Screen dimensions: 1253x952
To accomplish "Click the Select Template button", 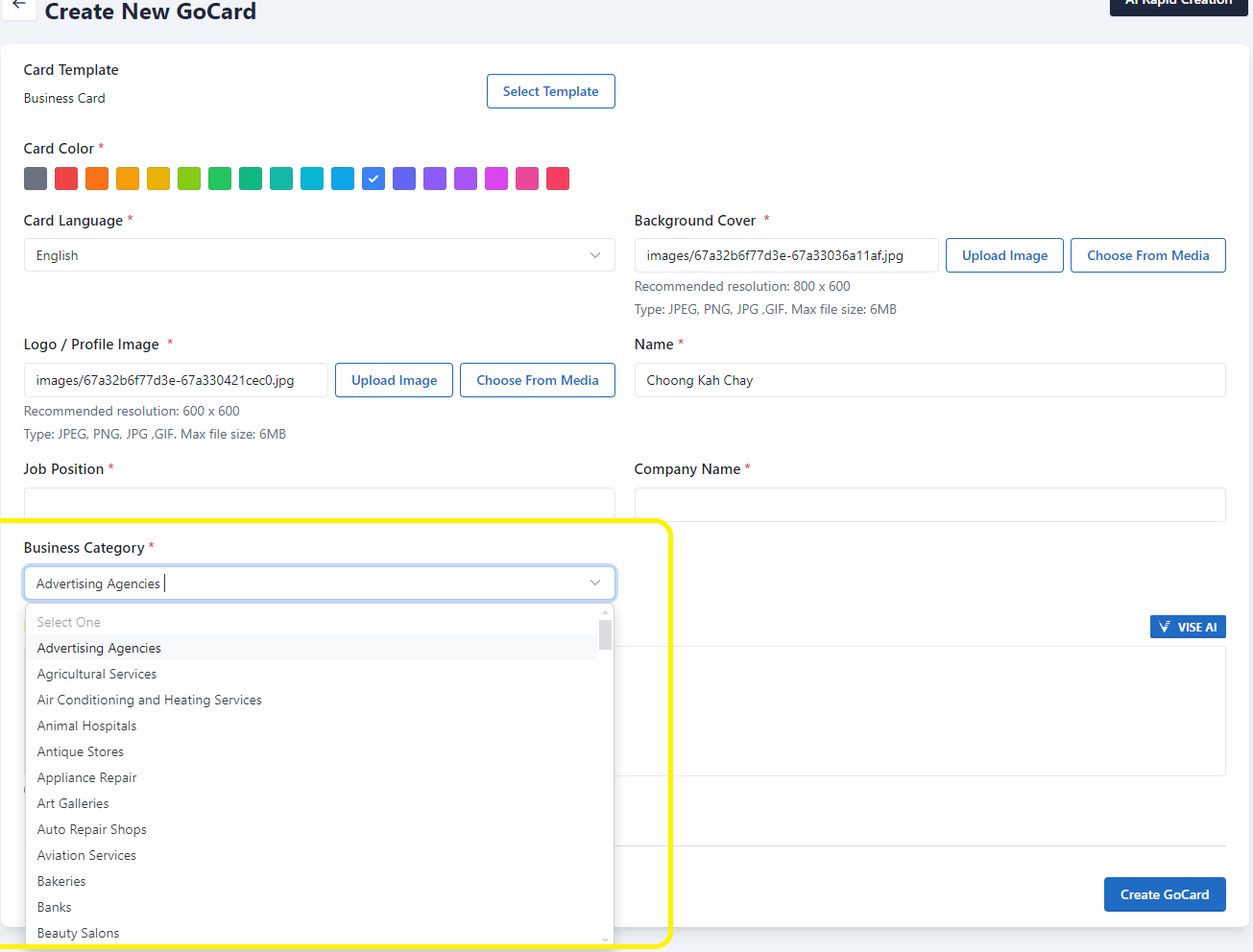I will (550, 91).
